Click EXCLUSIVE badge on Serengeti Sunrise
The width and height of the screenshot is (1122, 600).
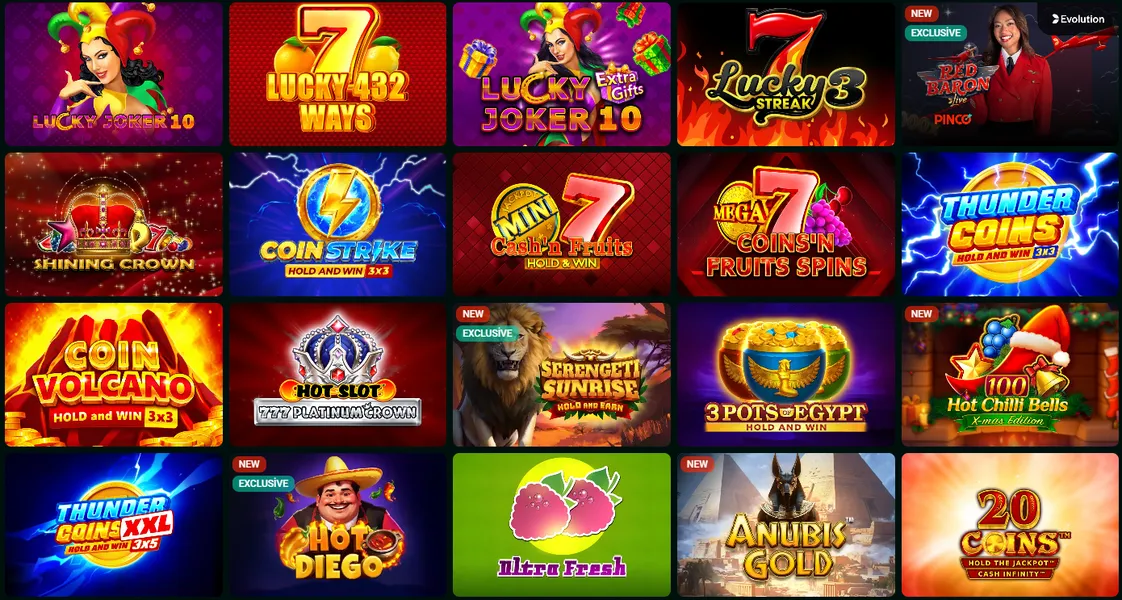[x=487, y=333]
